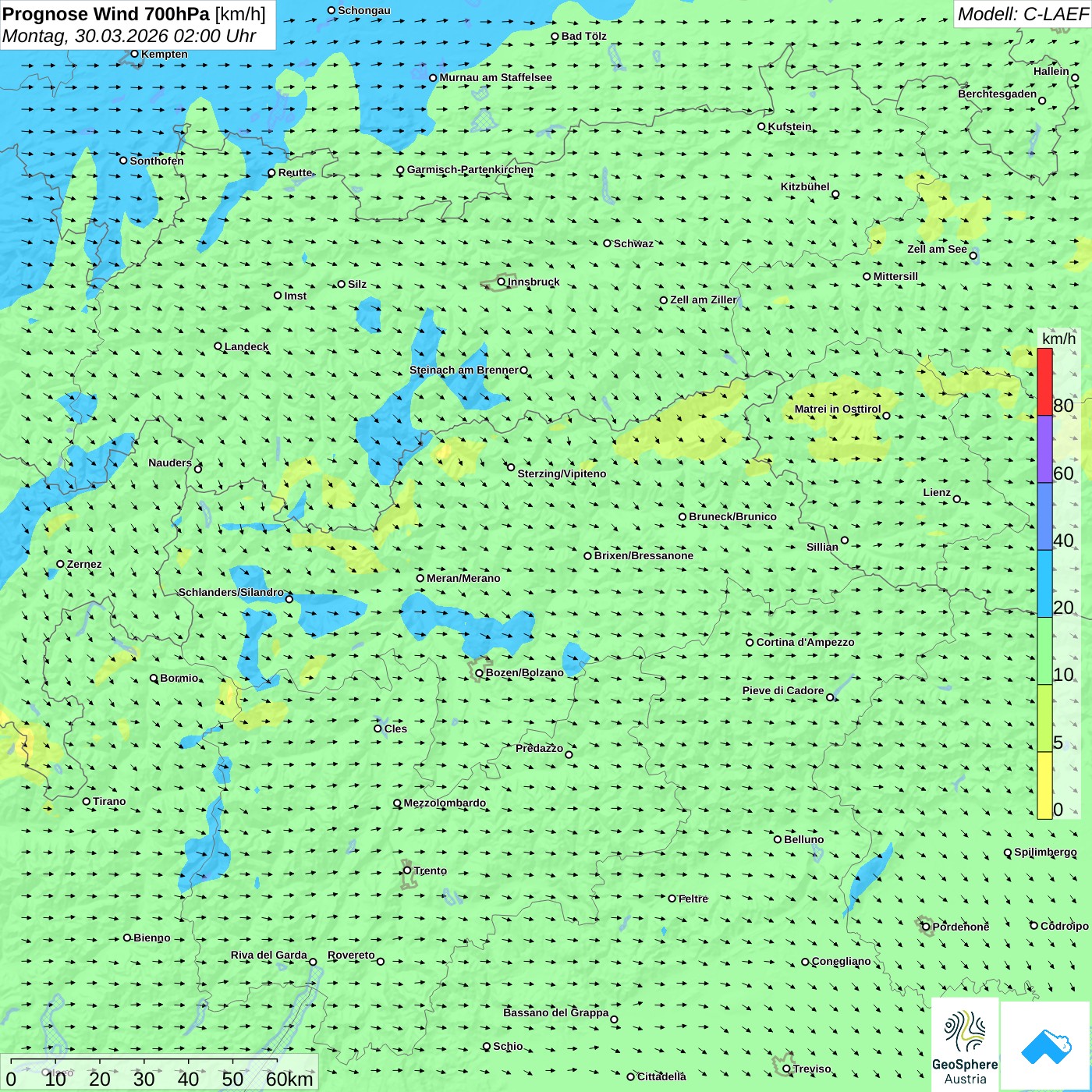Click the Tirano city label
Viewport: 1092px width, 1092px height.
point(109,801)
